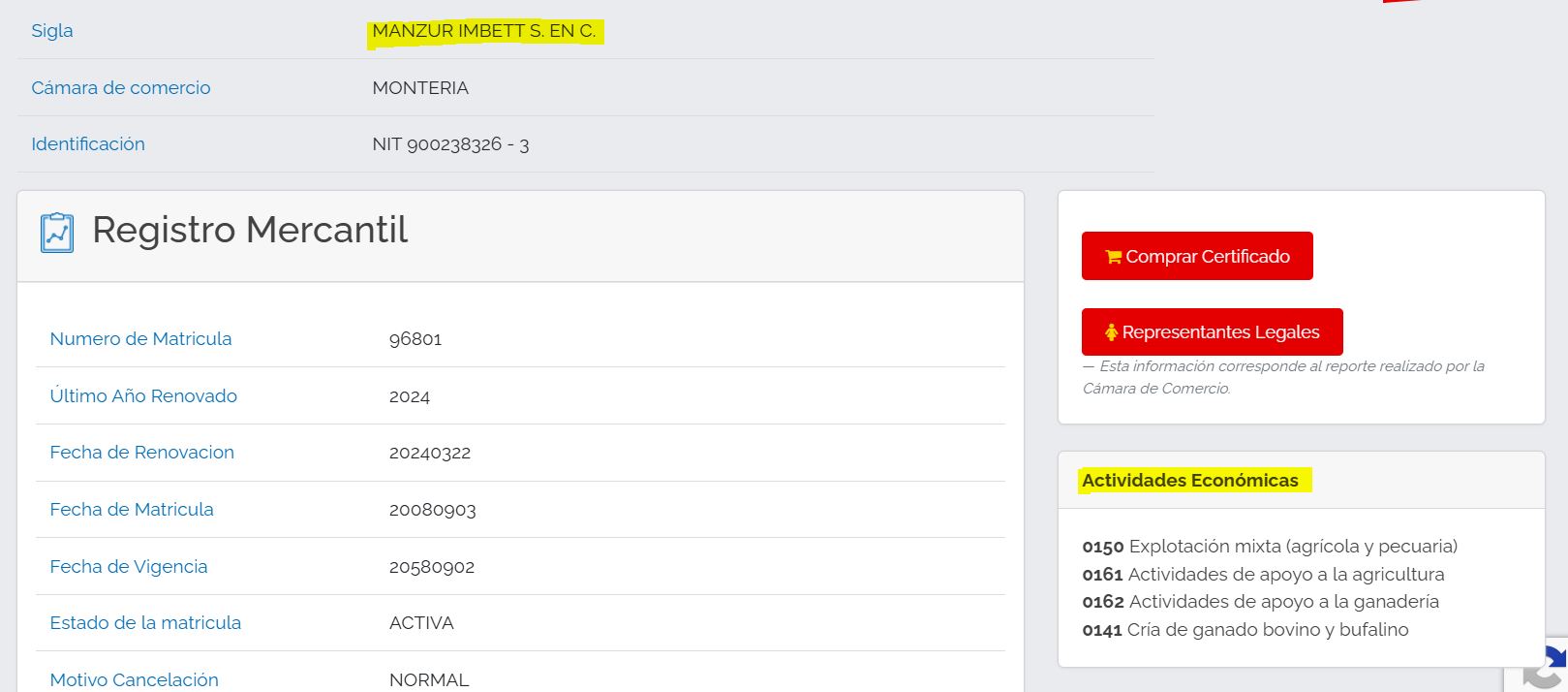Select the value 2024
The height and width of the screenshot is (692, 1568).
coord(410,396)
